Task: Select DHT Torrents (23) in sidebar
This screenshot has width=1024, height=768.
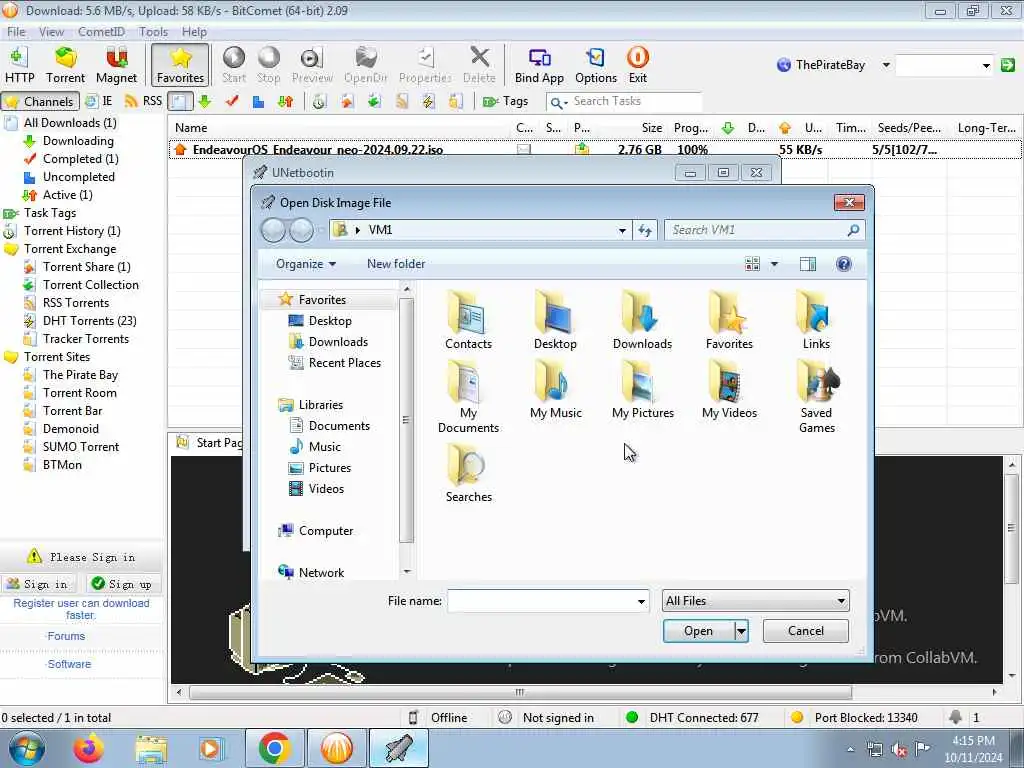Action: pyautogui.click(x=89, y=321)
